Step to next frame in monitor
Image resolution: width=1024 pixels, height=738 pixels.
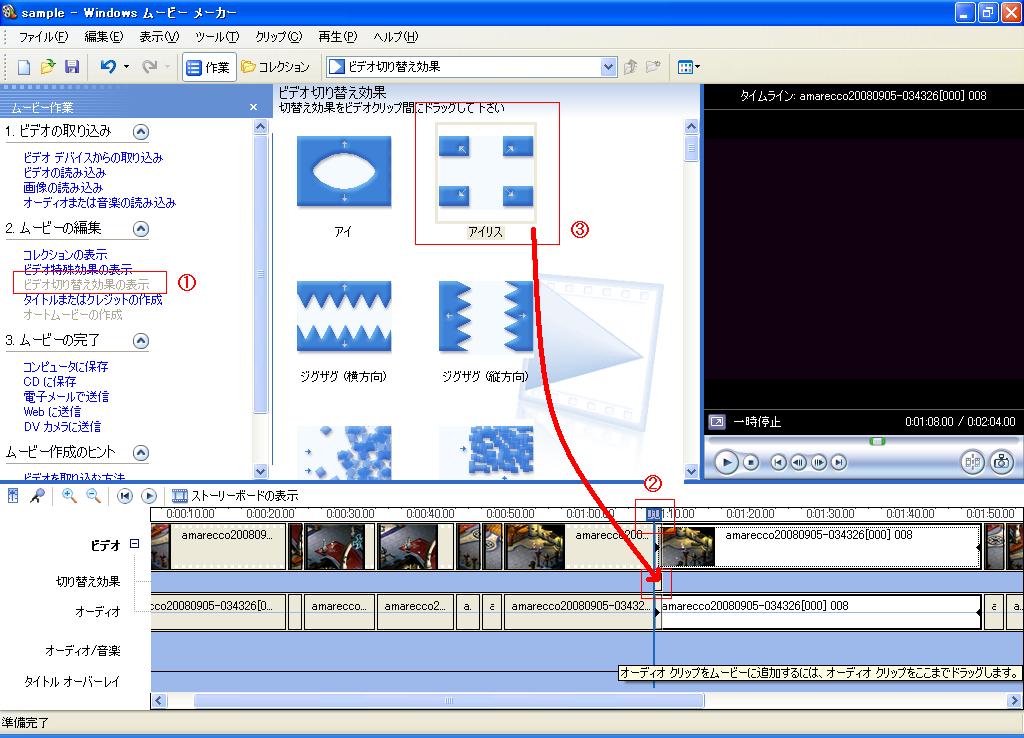pos(818,462)
